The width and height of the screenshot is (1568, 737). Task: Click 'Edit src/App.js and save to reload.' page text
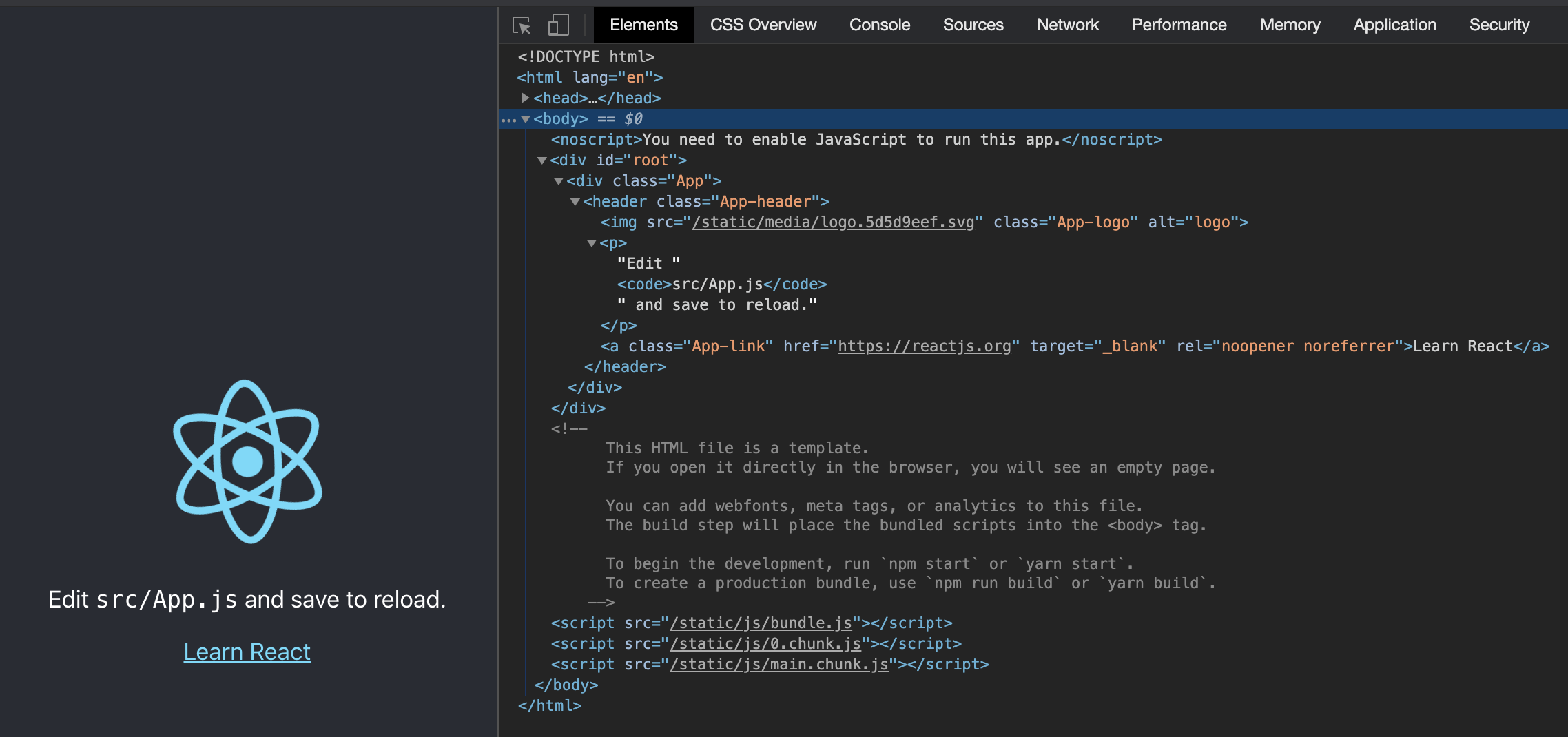tap(247, 599)
